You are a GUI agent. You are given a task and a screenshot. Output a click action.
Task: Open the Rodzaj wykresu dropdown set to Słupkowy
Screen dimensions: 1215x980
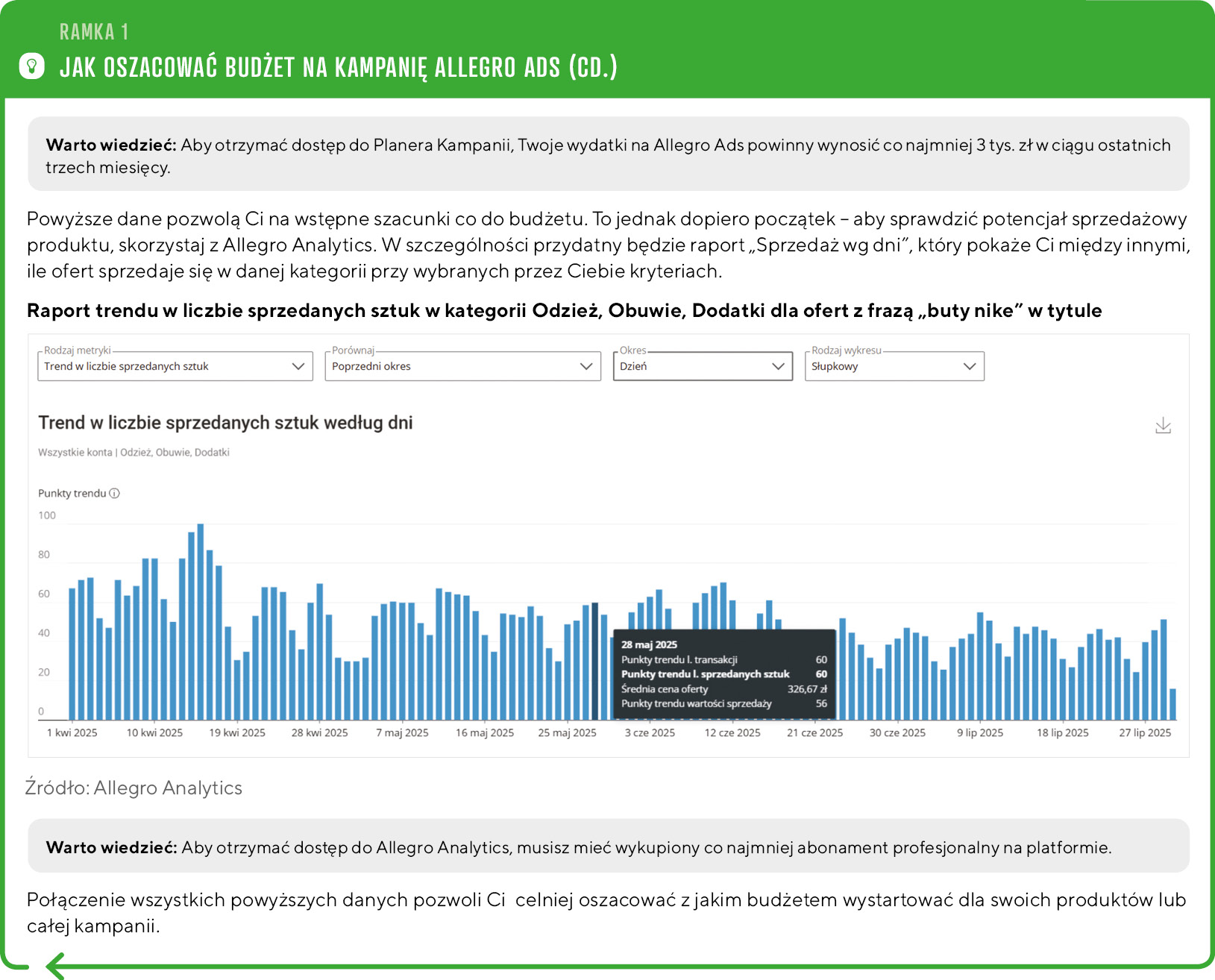[x=894, y=366]
